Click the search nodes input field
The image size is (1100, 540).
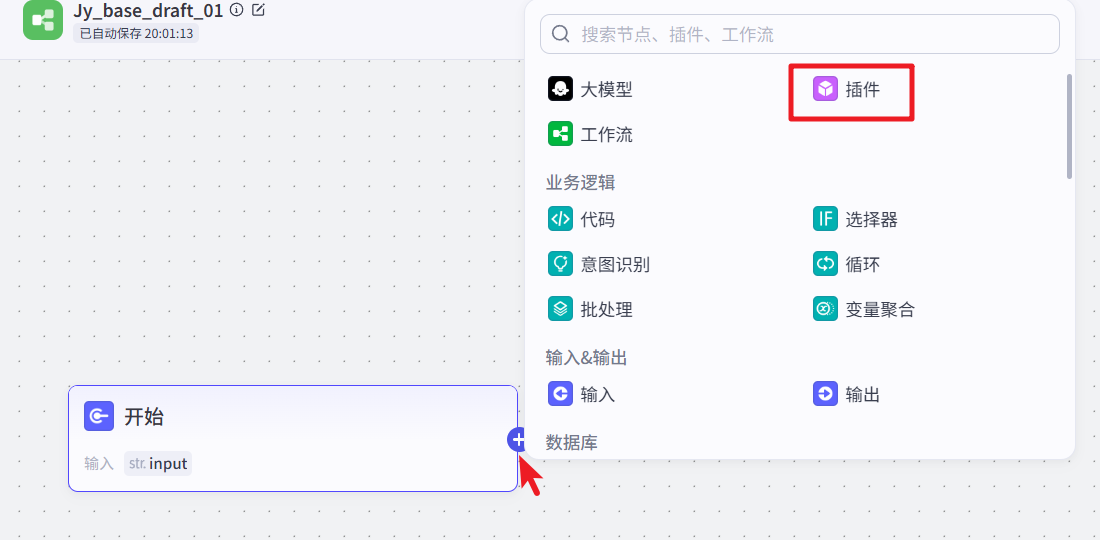(x=800, y=34)
